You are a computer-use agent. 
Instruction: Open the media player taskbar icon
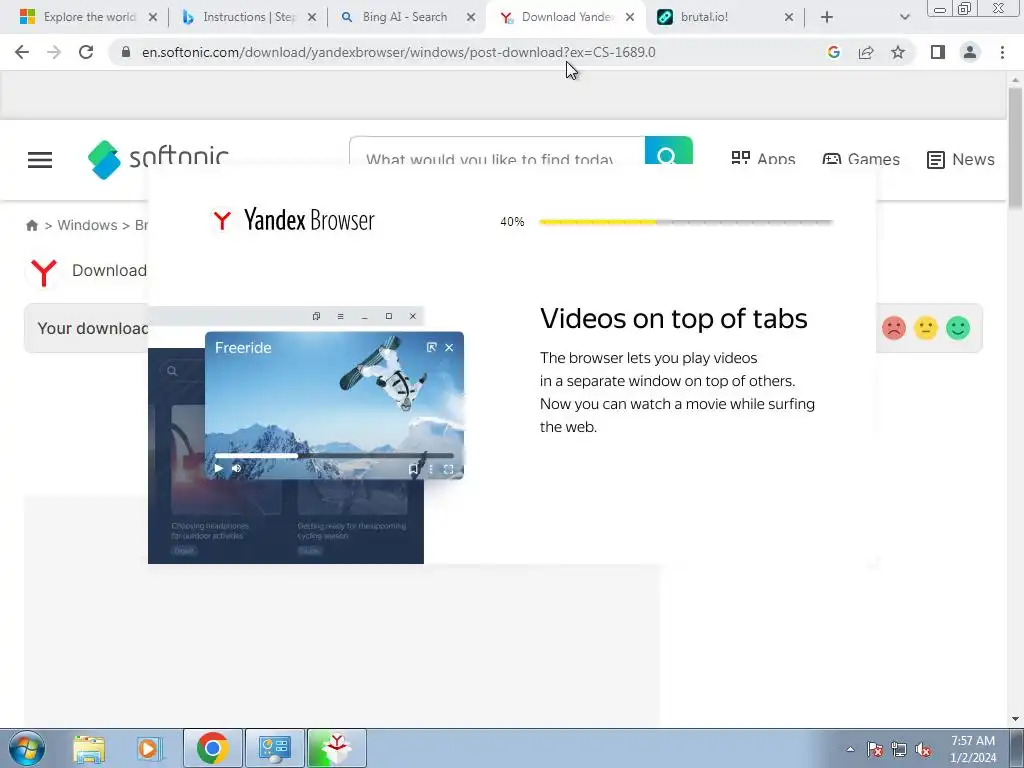(149, 748)
